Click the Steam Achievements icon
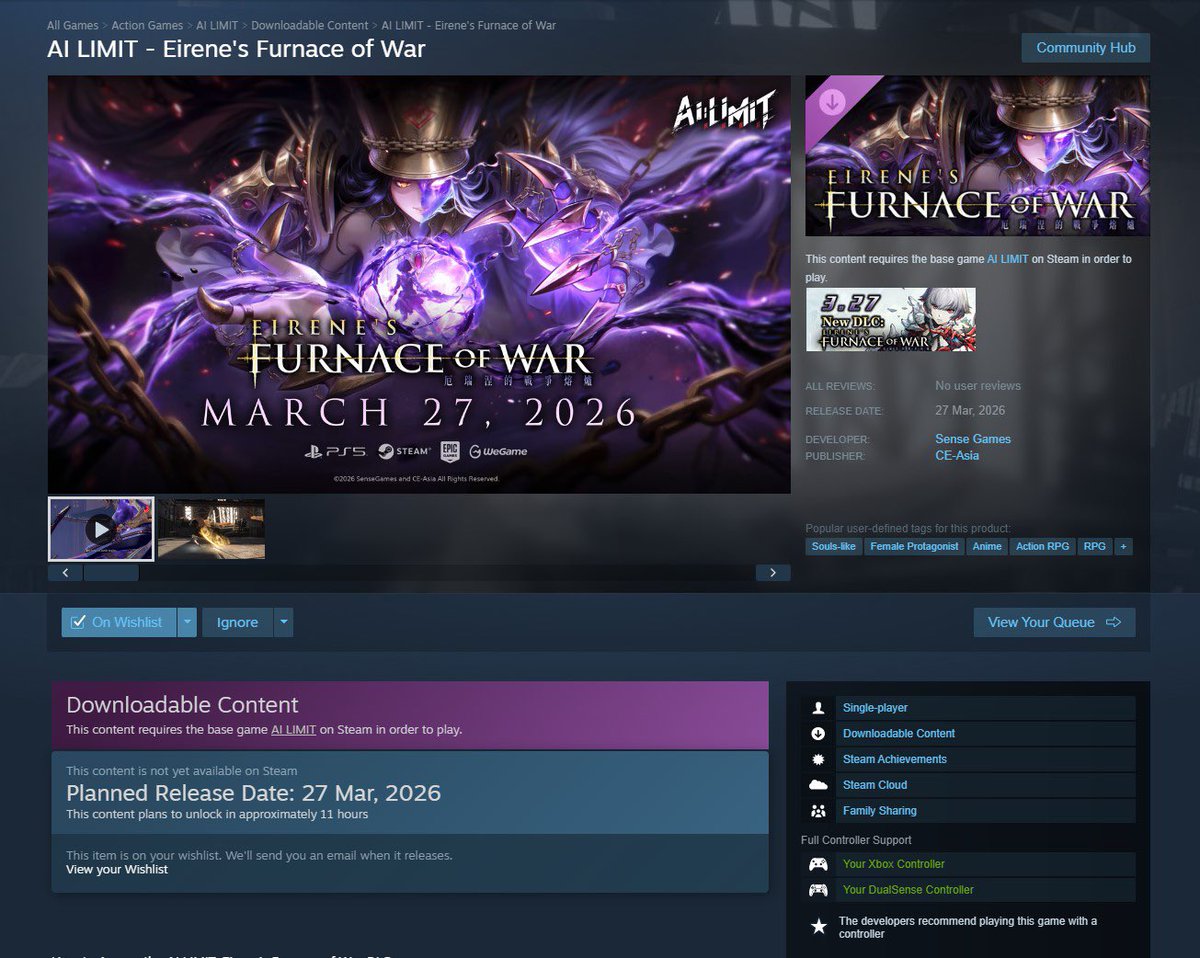This screenshot has width=1200, height=958. point(818,760)
